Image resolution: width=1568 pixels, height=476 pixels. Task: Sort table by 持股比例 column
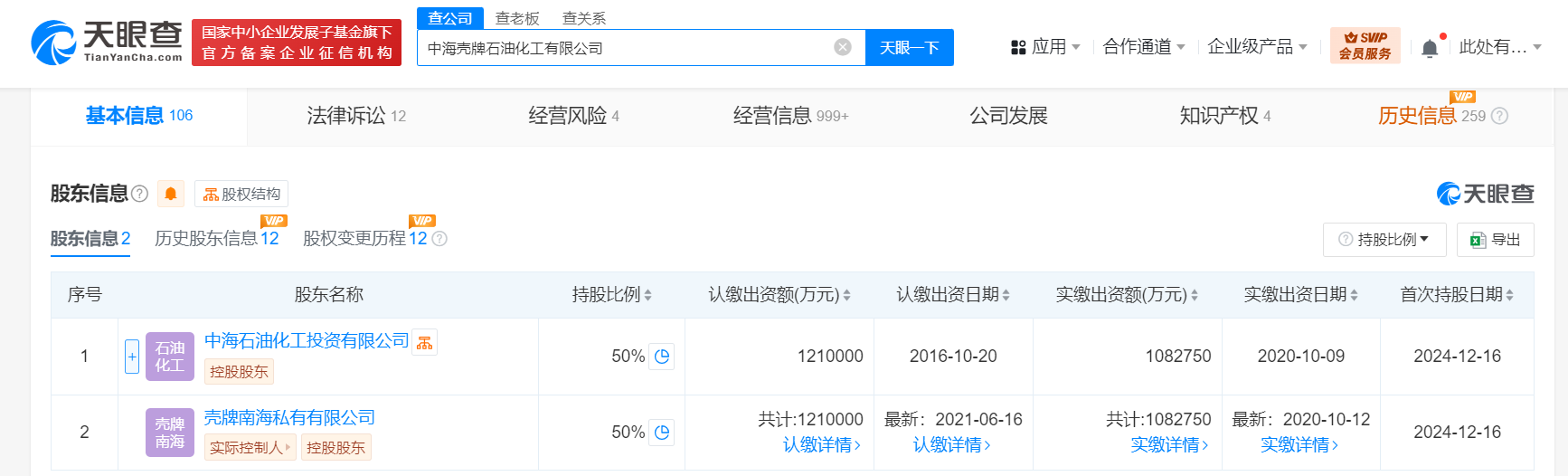(612, 295)
